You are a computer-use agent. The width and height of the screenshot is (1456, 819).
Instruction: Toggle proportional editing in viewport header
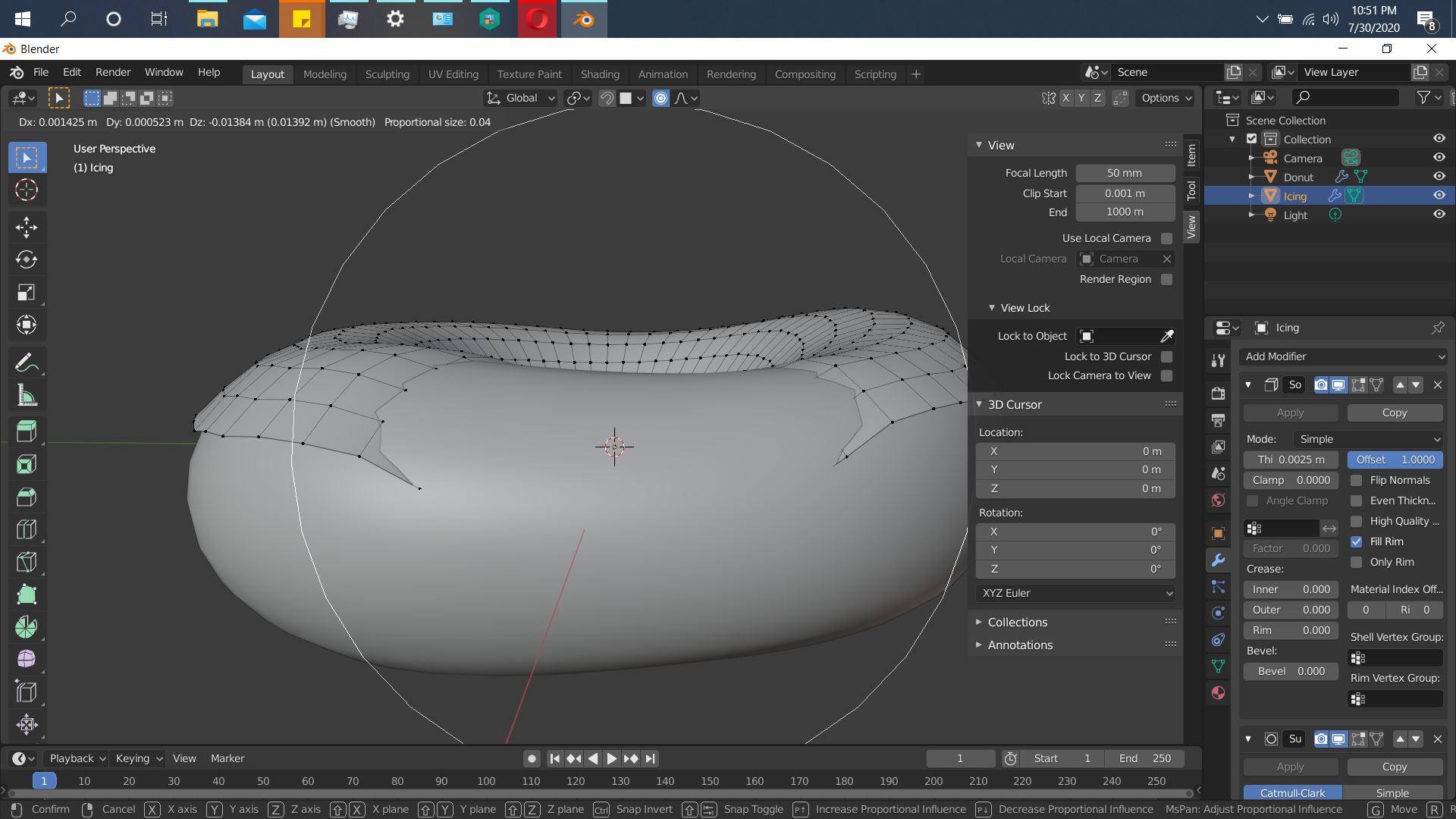point(661,98)
